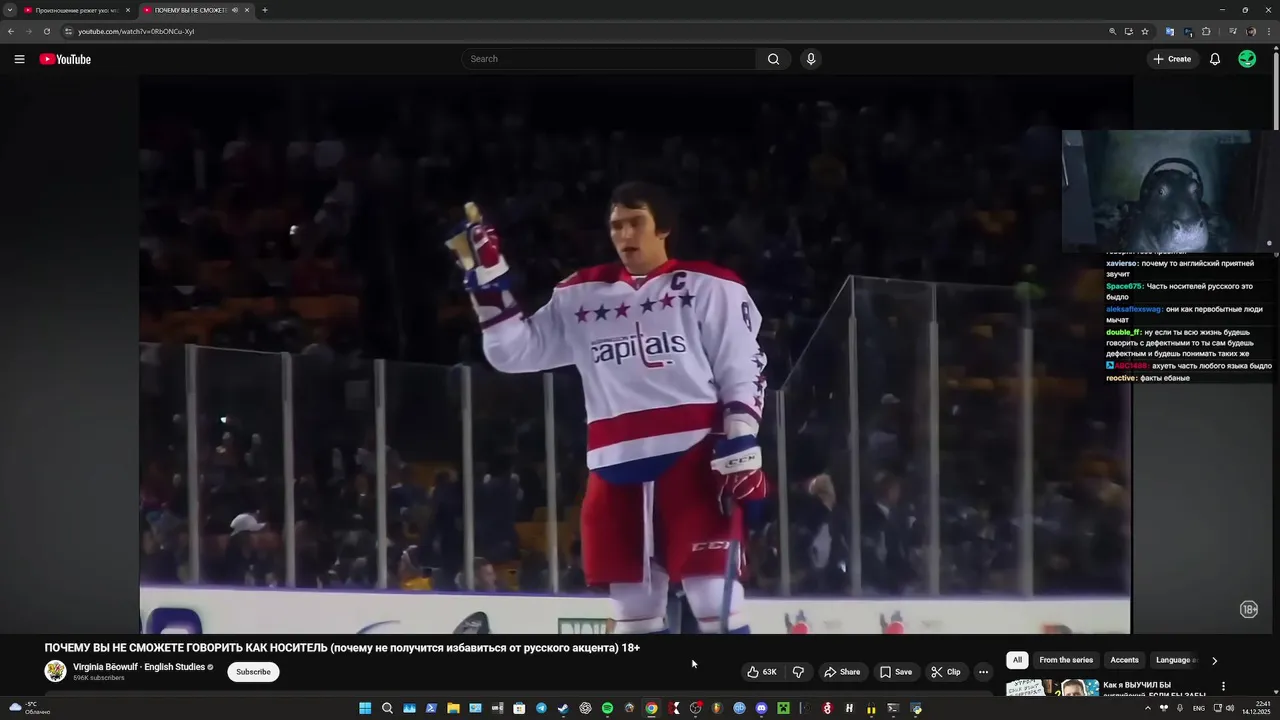1280x720 pixels.
Task: Open the Chrome three-dot menu
Action: coord(1269,31)
